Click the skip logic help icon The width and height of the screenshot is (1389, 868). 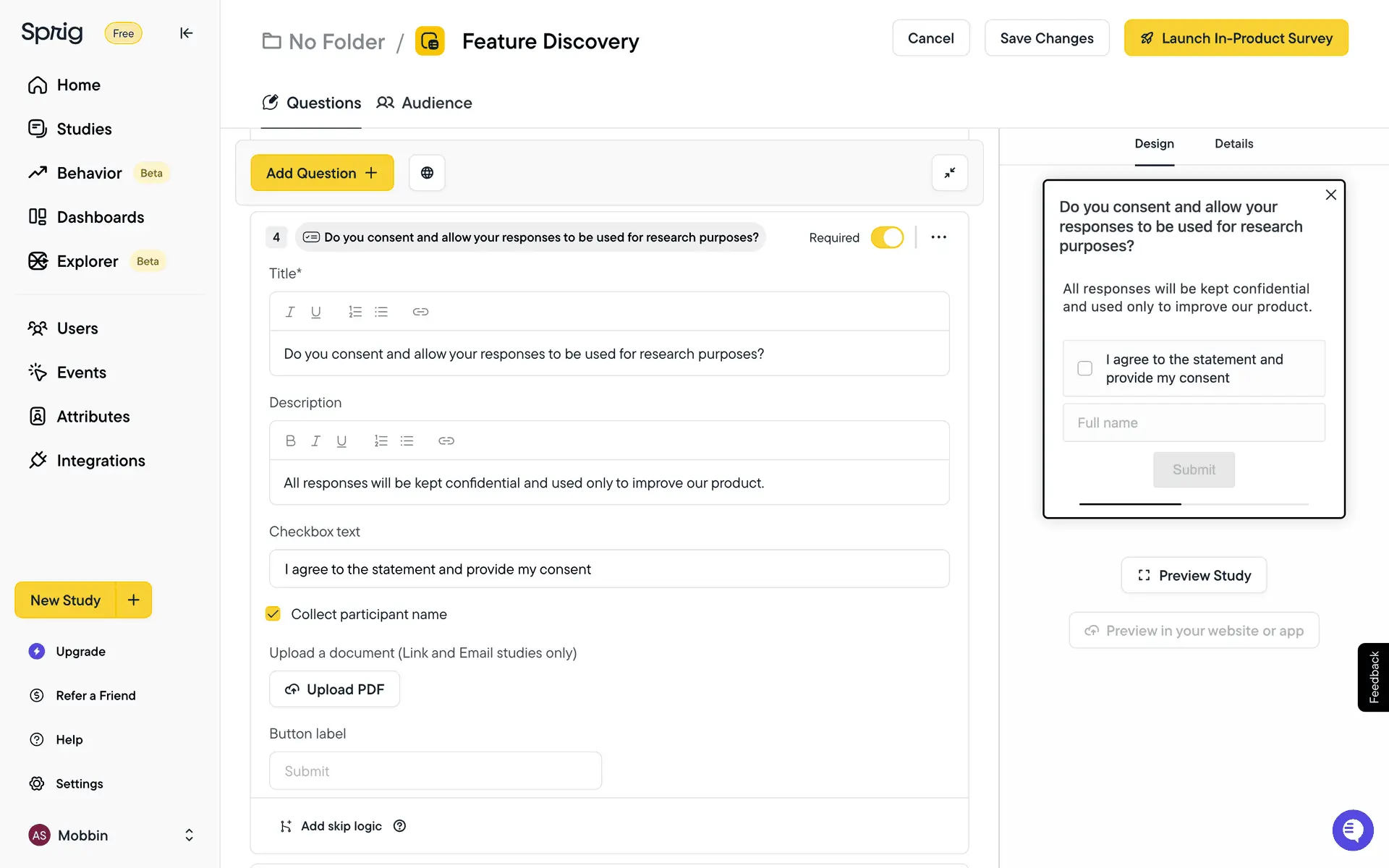[399, 826]
